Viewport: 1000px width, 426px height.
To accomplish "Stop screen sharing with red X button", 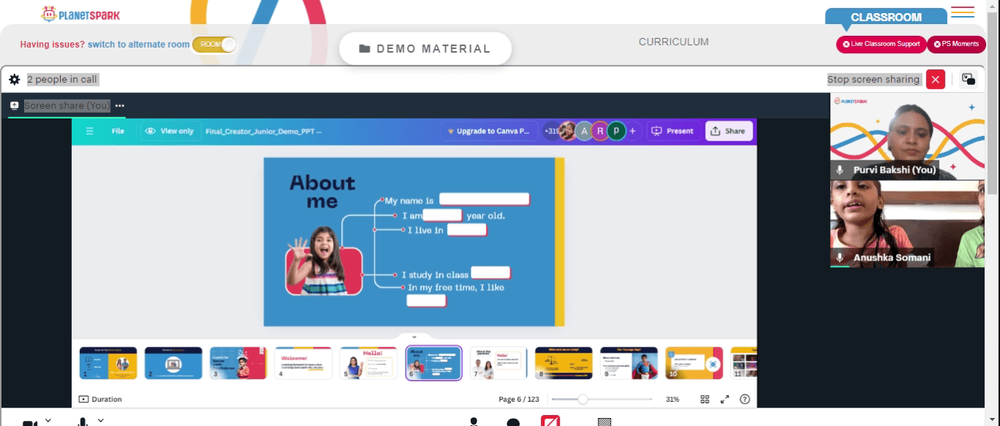I will [935, 80].
